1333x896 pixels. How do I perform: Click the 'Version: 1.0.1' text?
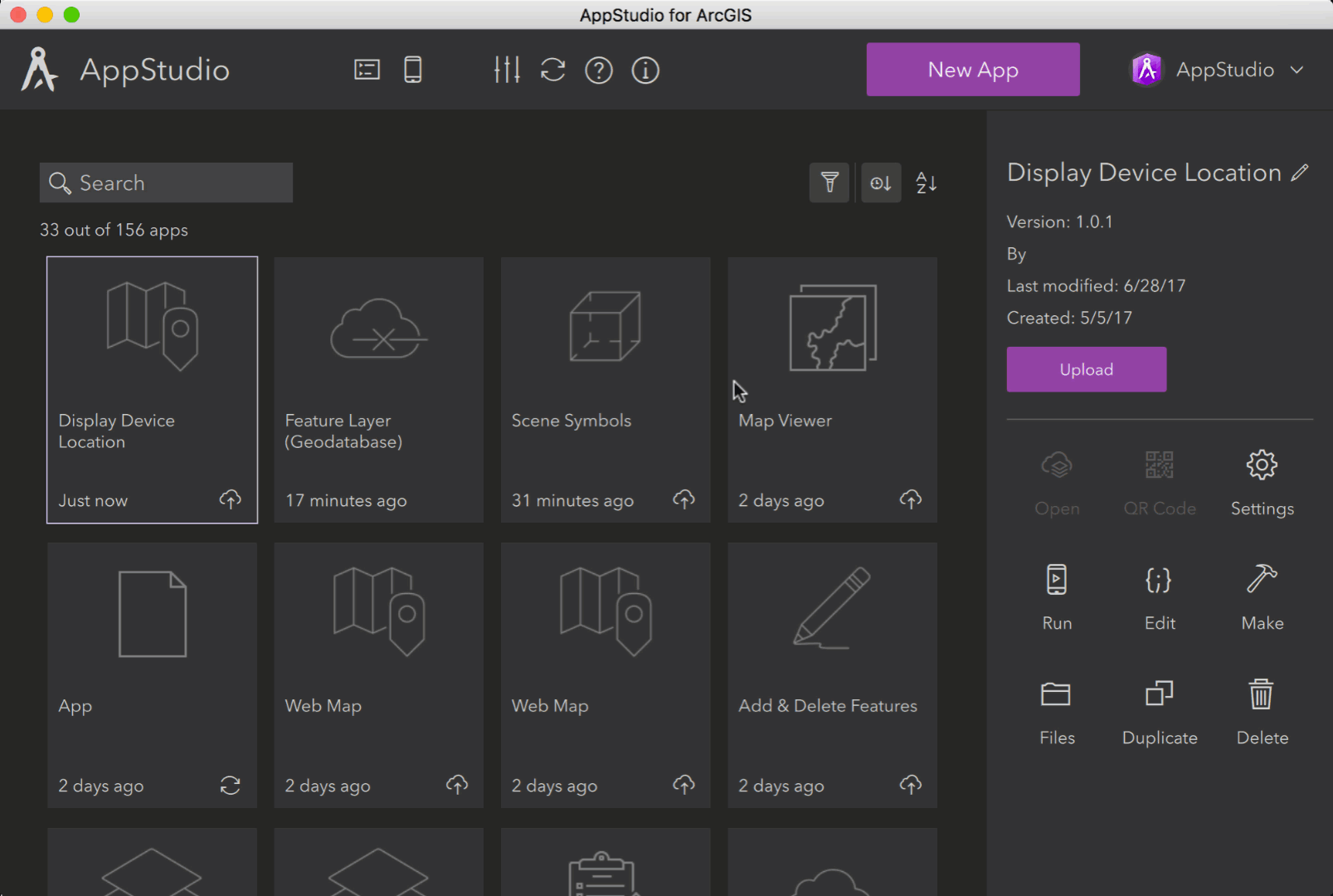[1059, 222]
